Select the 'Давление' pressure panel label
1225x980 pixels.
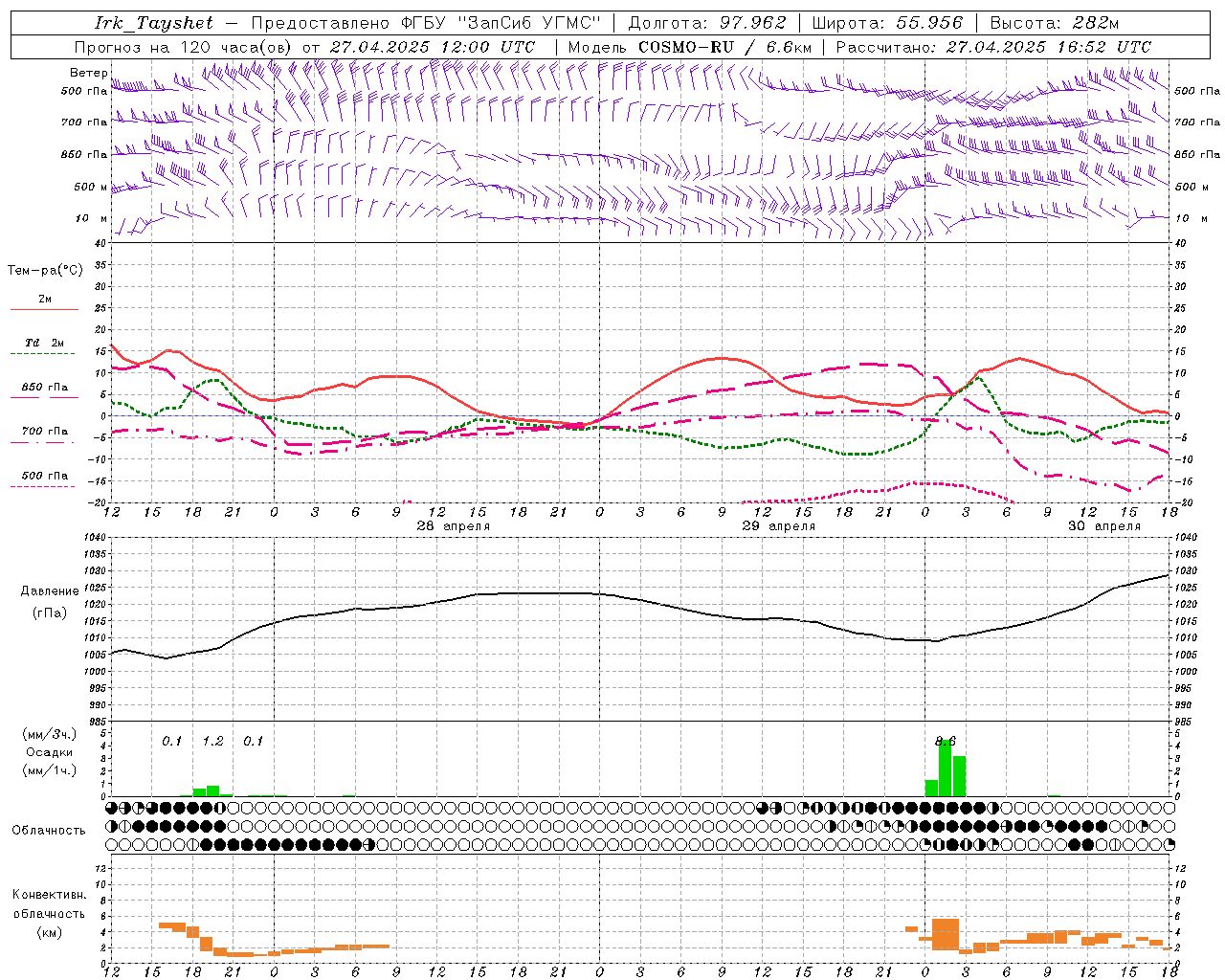tap(50, 591)
